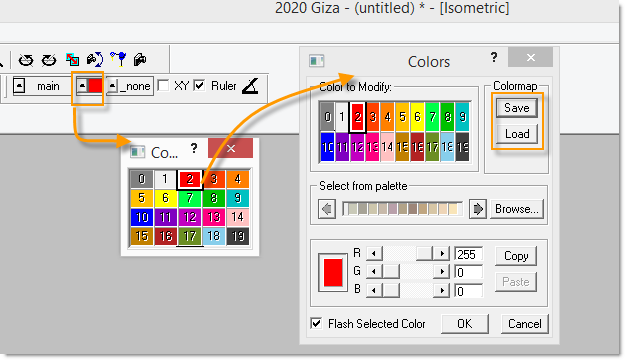Pick purple color 11 in small Co... window
Image resolution: width=625 pixels, height=360 pixels.
click(165, 217)
